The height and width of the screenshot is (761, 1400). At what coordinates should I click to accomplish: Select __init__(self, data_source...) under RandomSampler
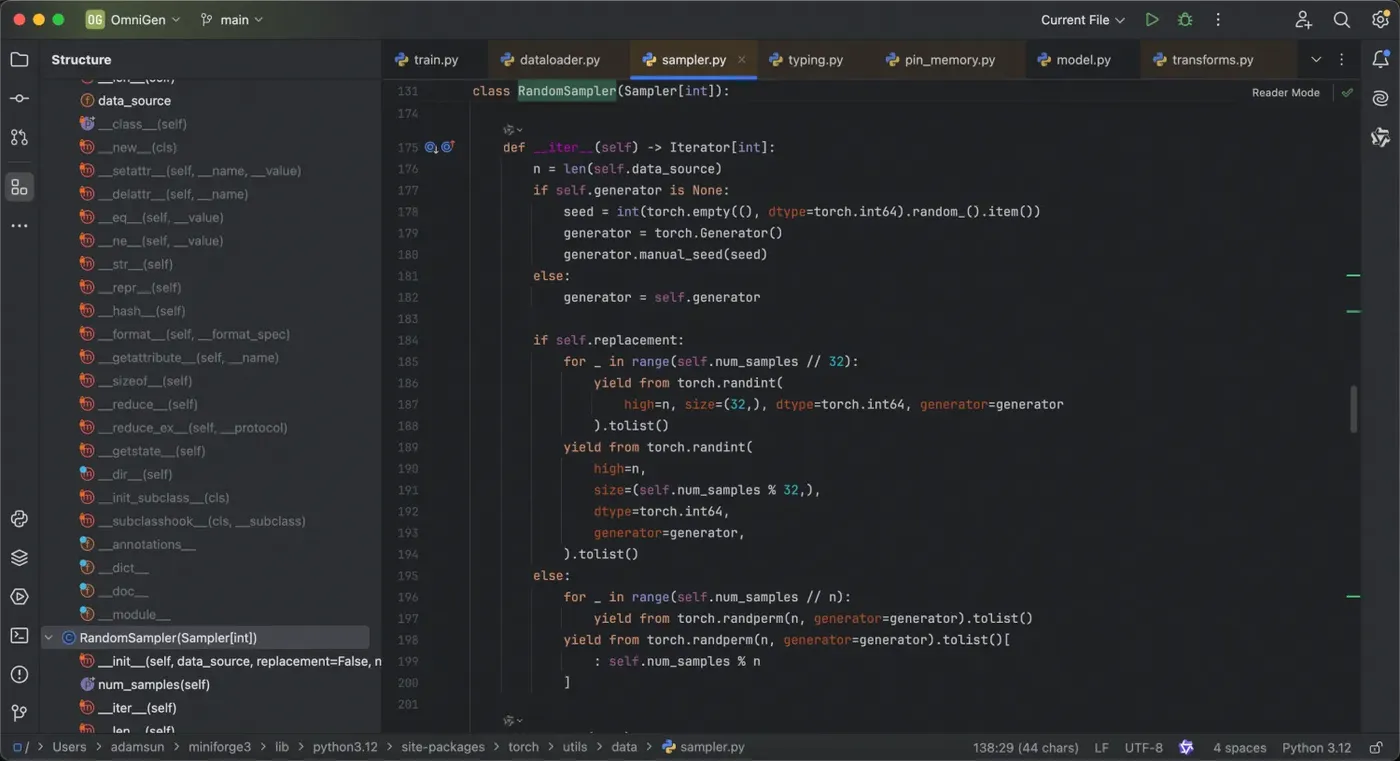[x=239, y=661]
